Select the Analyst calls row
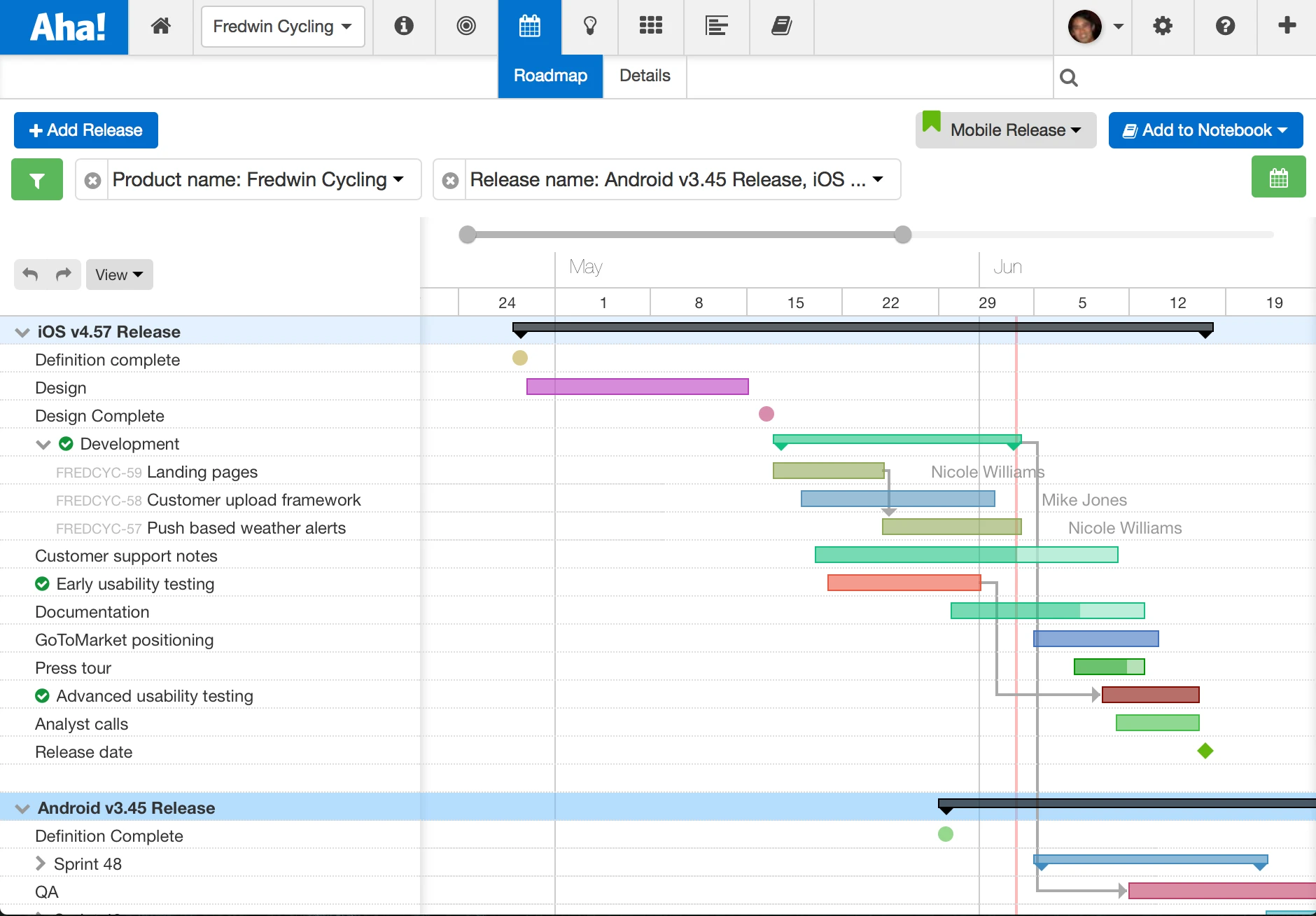1316x916 pixels. coord(81,724)
